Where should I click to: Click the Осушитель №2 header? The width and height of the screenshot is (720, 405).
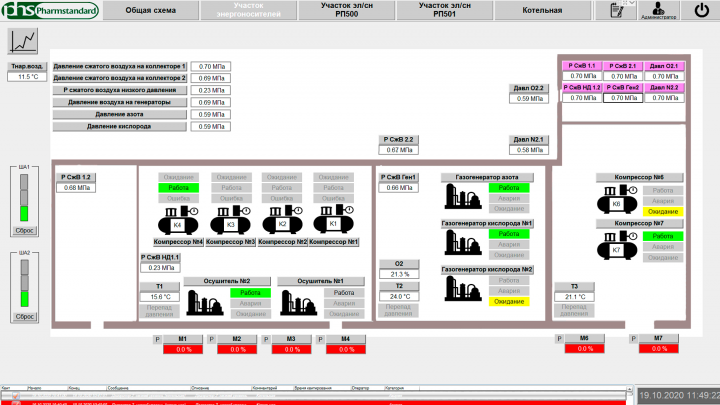[x=227, y=281]
